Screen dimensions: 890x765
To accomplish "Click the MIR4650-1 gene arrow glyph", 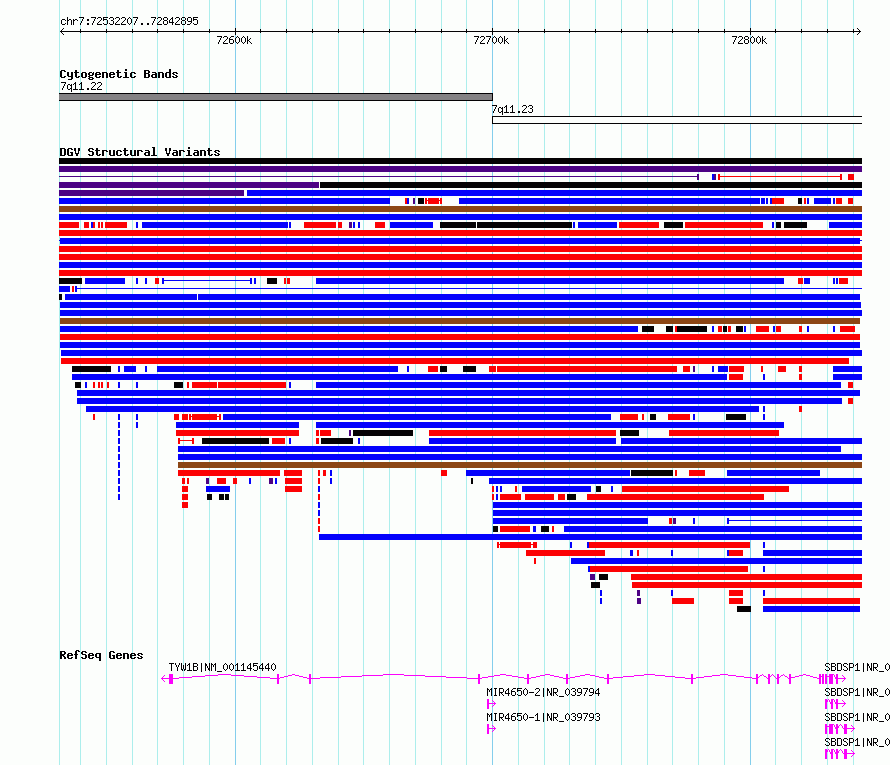I will (491, 729).
